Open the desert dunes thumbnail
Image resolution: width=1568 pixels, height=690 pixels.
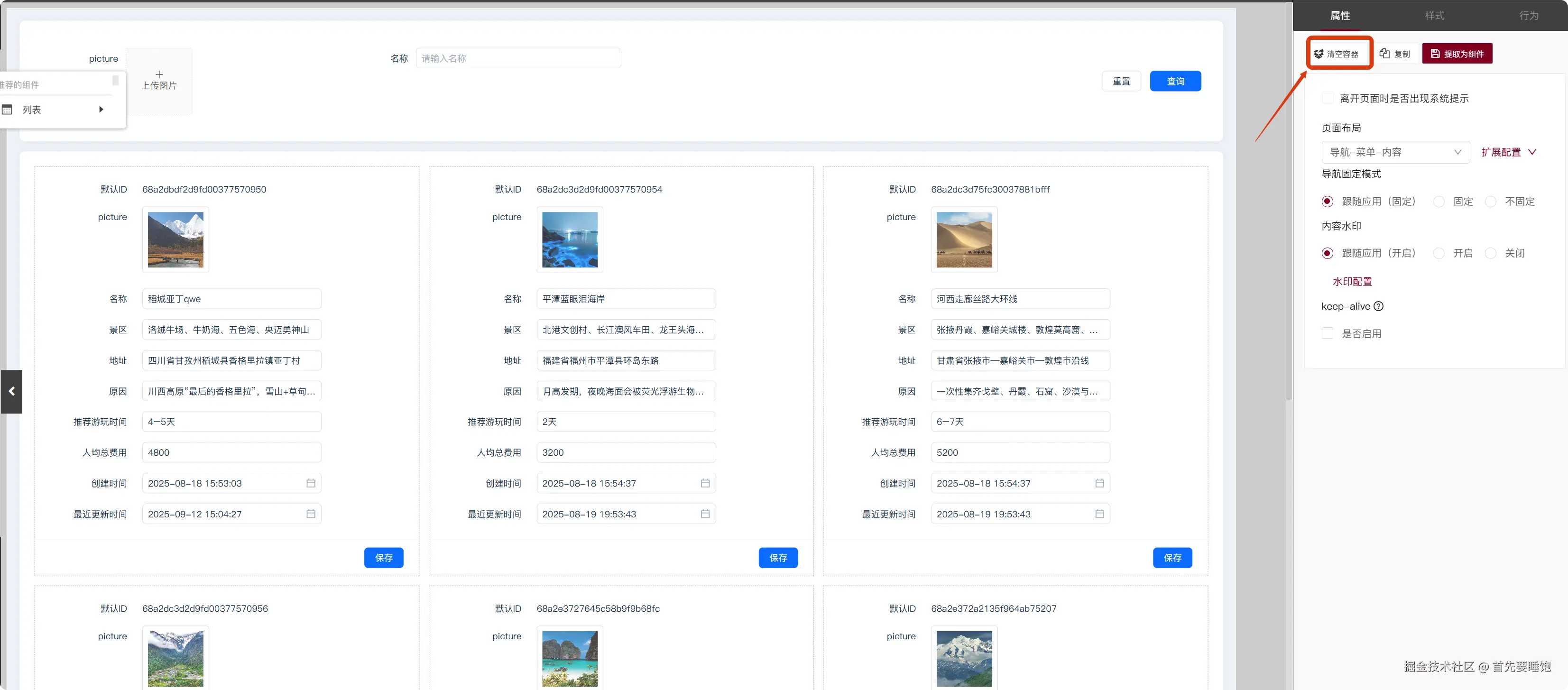pyautogui.click(x=964, y=240)
